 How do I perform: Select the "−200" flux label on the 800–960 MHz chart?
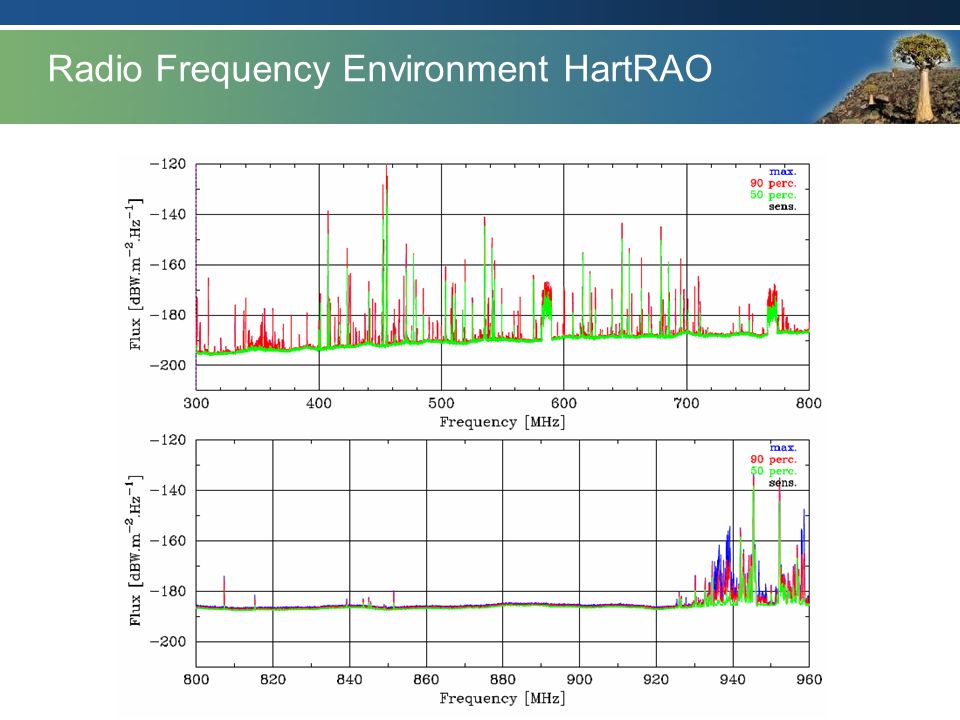[168, 641]
